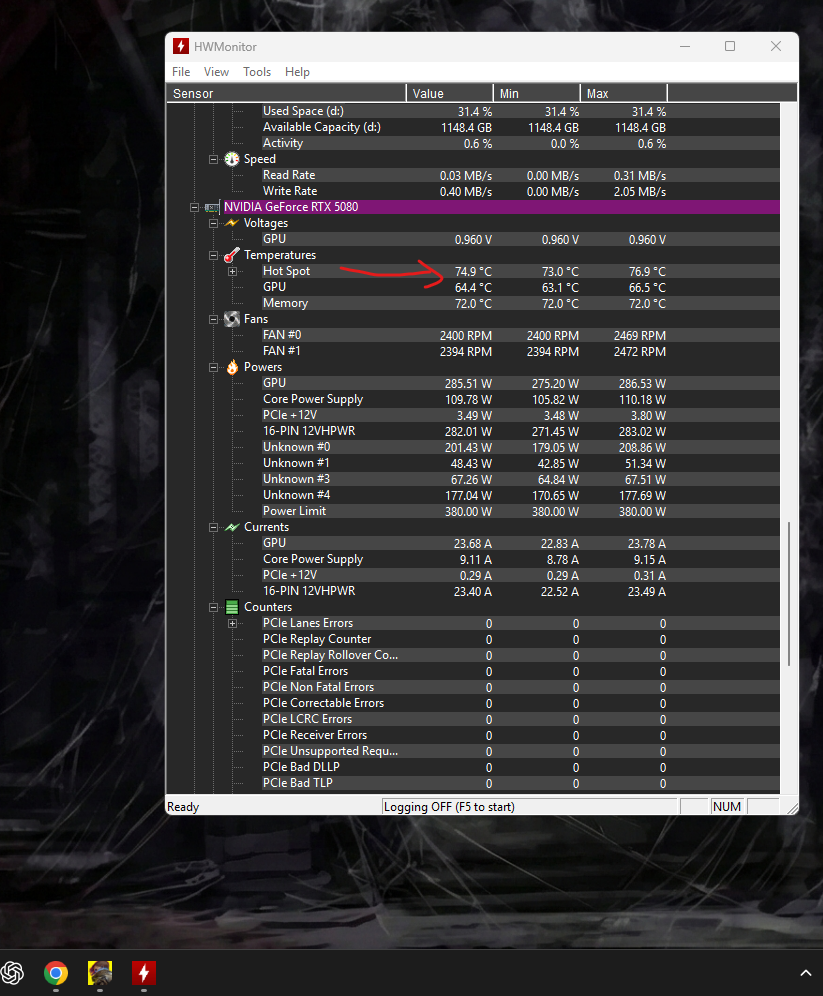Collapse the Fans group
823x996 pixels.
(213, 320)
